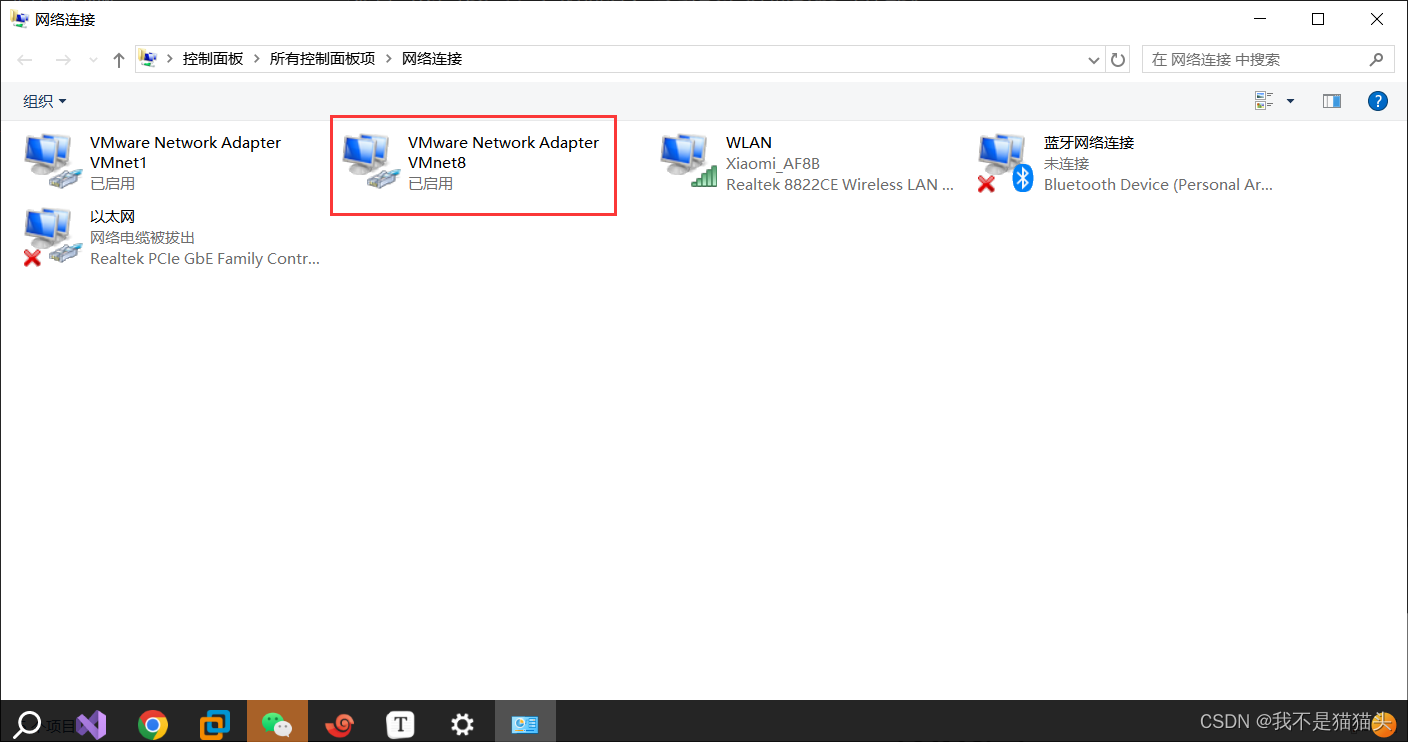Expand the chevron after 所有控制面板项 breadcrumb
Image resolution: width=1408 pixels, height=742 pixels.
pyautogui.click(x=388, y=59)
